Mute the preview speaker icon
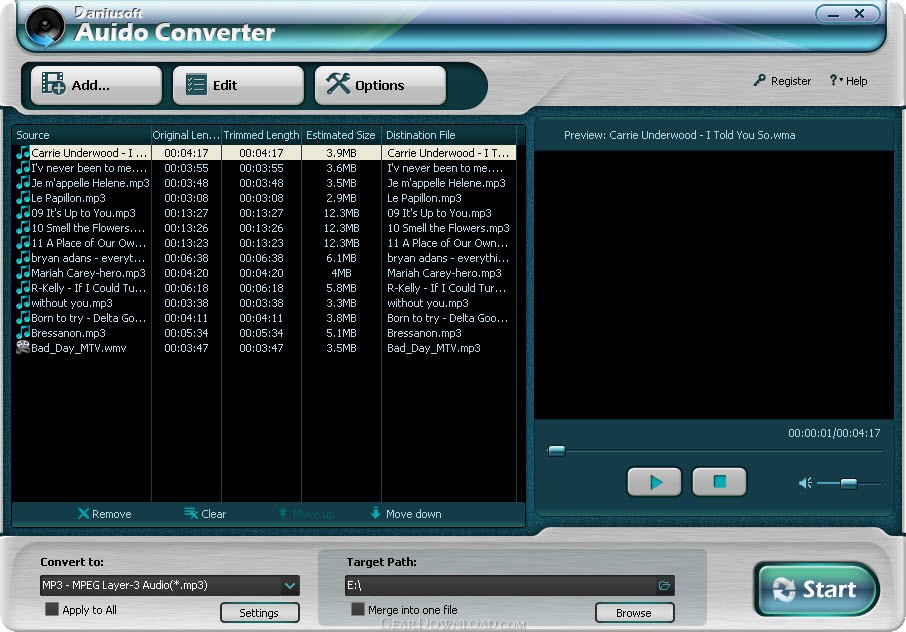Screen dimensions: 906x632 click(805, 483)
